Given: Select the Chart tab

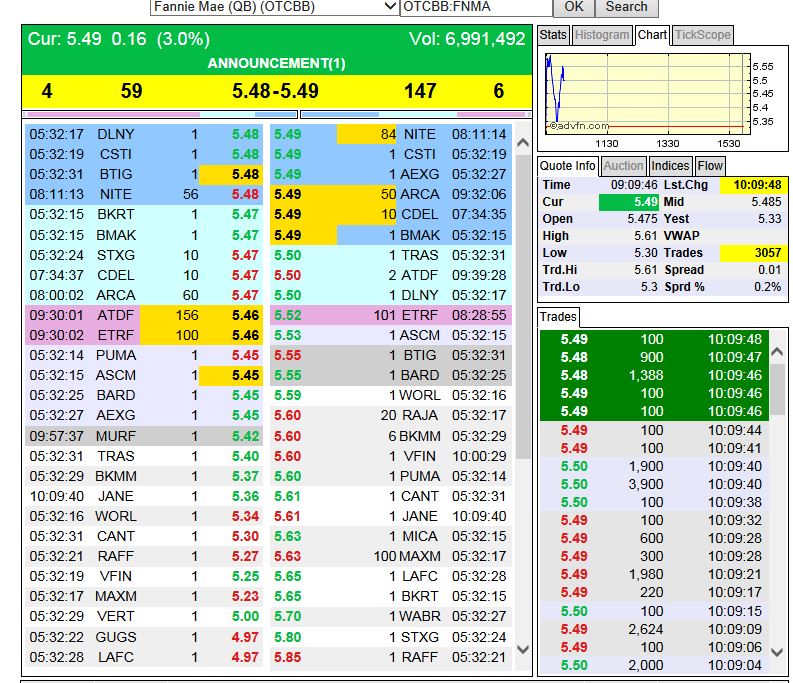Looking at the screenshot, I should point(652,35).
